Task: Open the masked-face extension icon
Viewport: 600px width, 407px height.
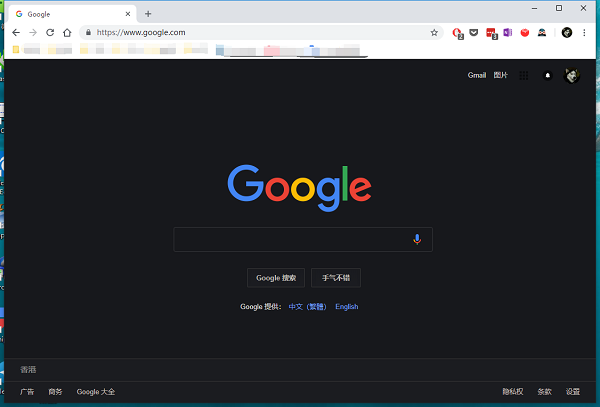Action: click(x=542, y=33)
